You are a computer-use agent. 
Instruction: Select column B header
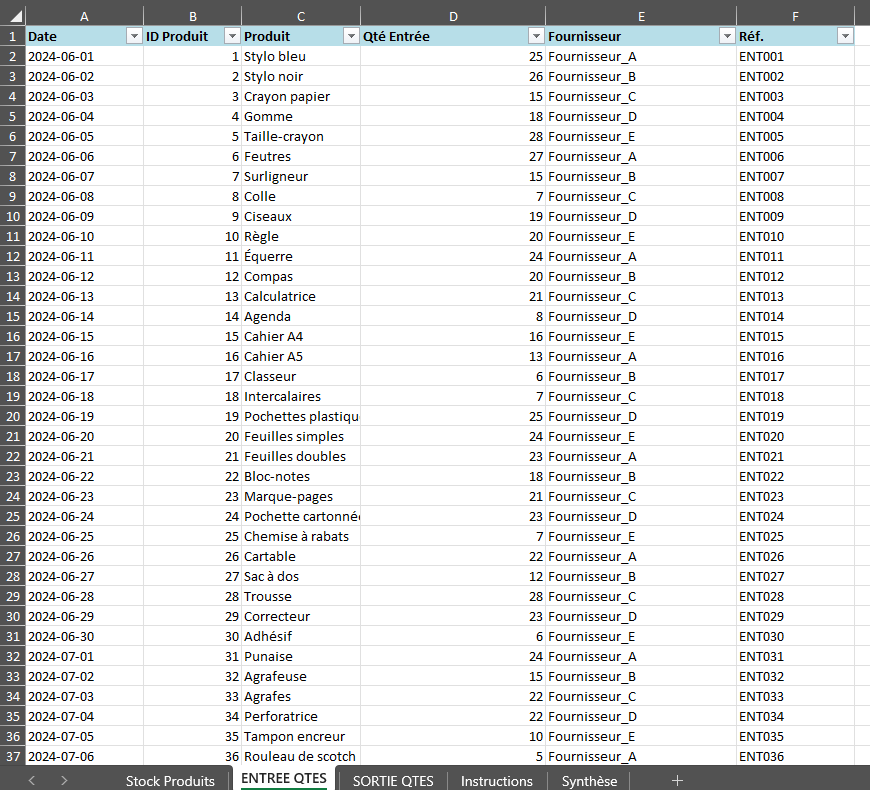tap(193, 17)
